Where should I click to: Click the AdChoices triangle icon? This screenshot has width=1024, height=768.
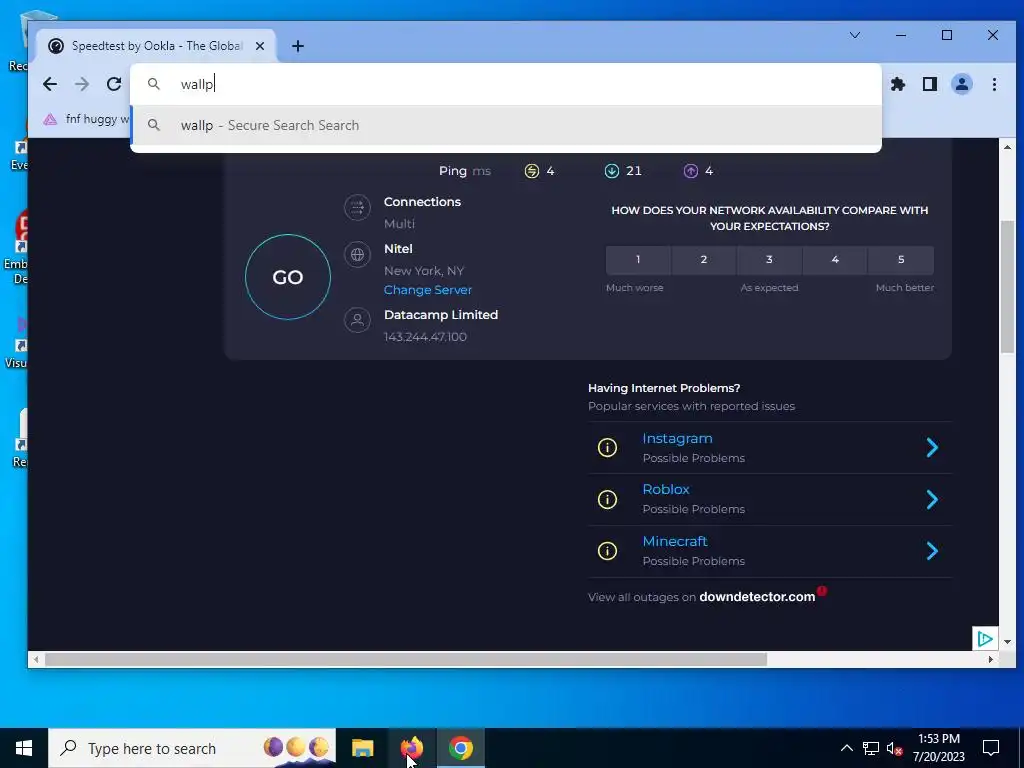tap(985, 639)
